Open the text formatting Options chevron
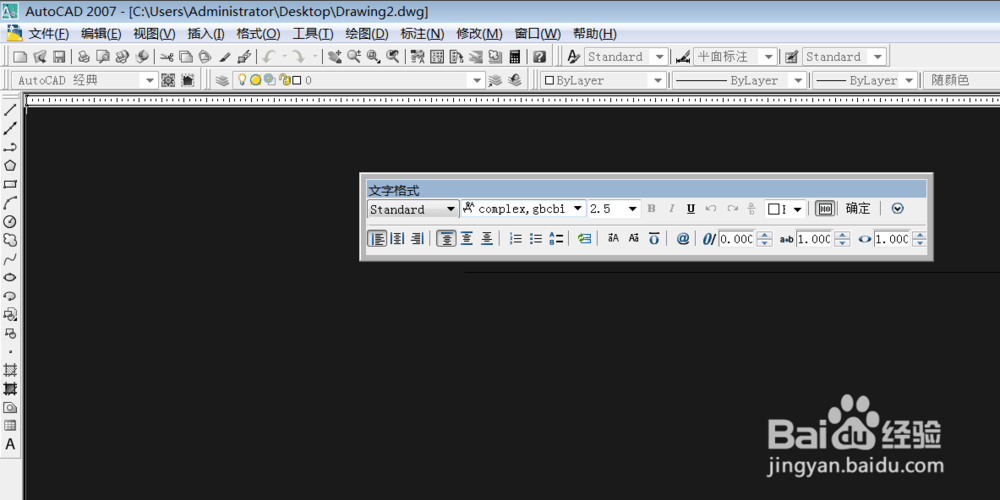 click(x=897, y=209)
